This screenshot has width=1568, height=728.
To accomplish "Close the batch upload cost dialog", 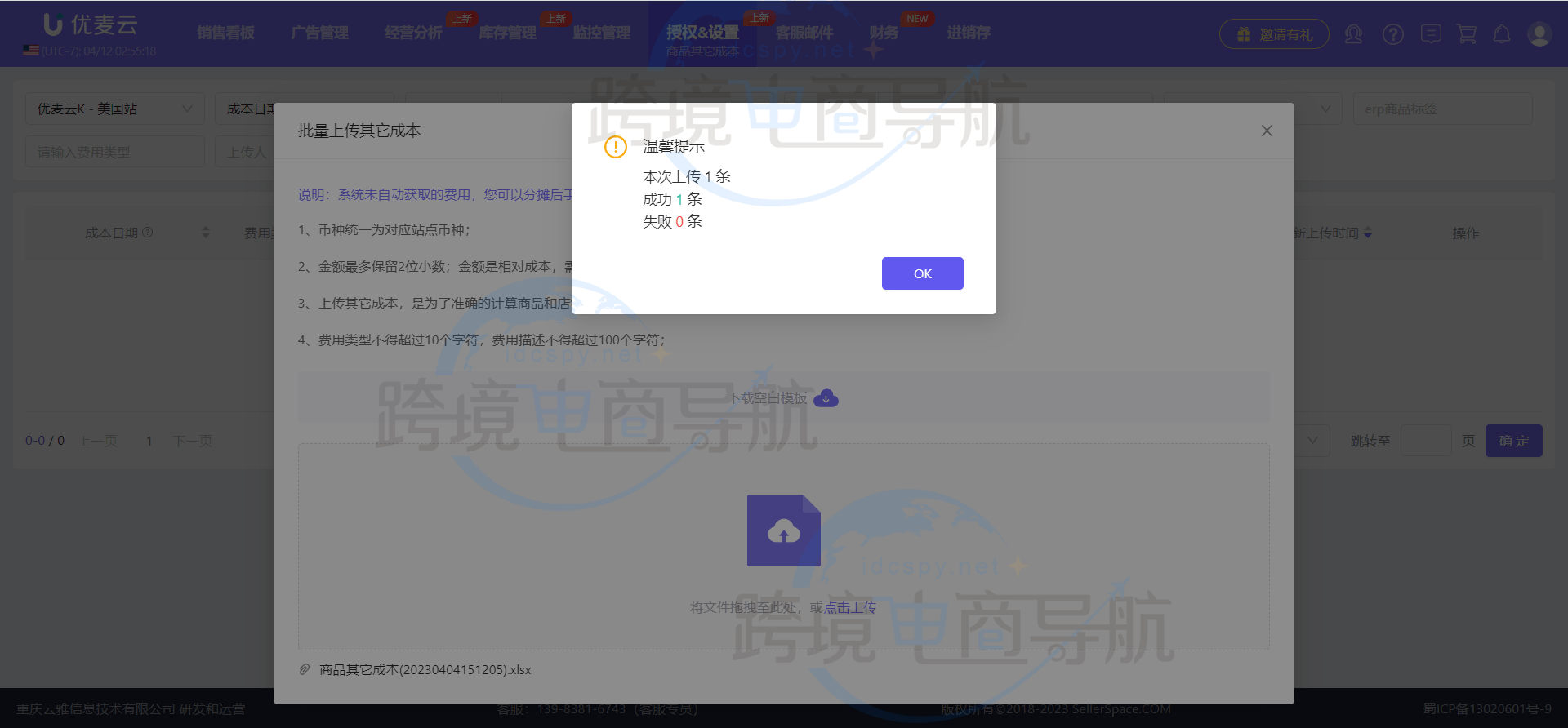I will coord(1267,131).
